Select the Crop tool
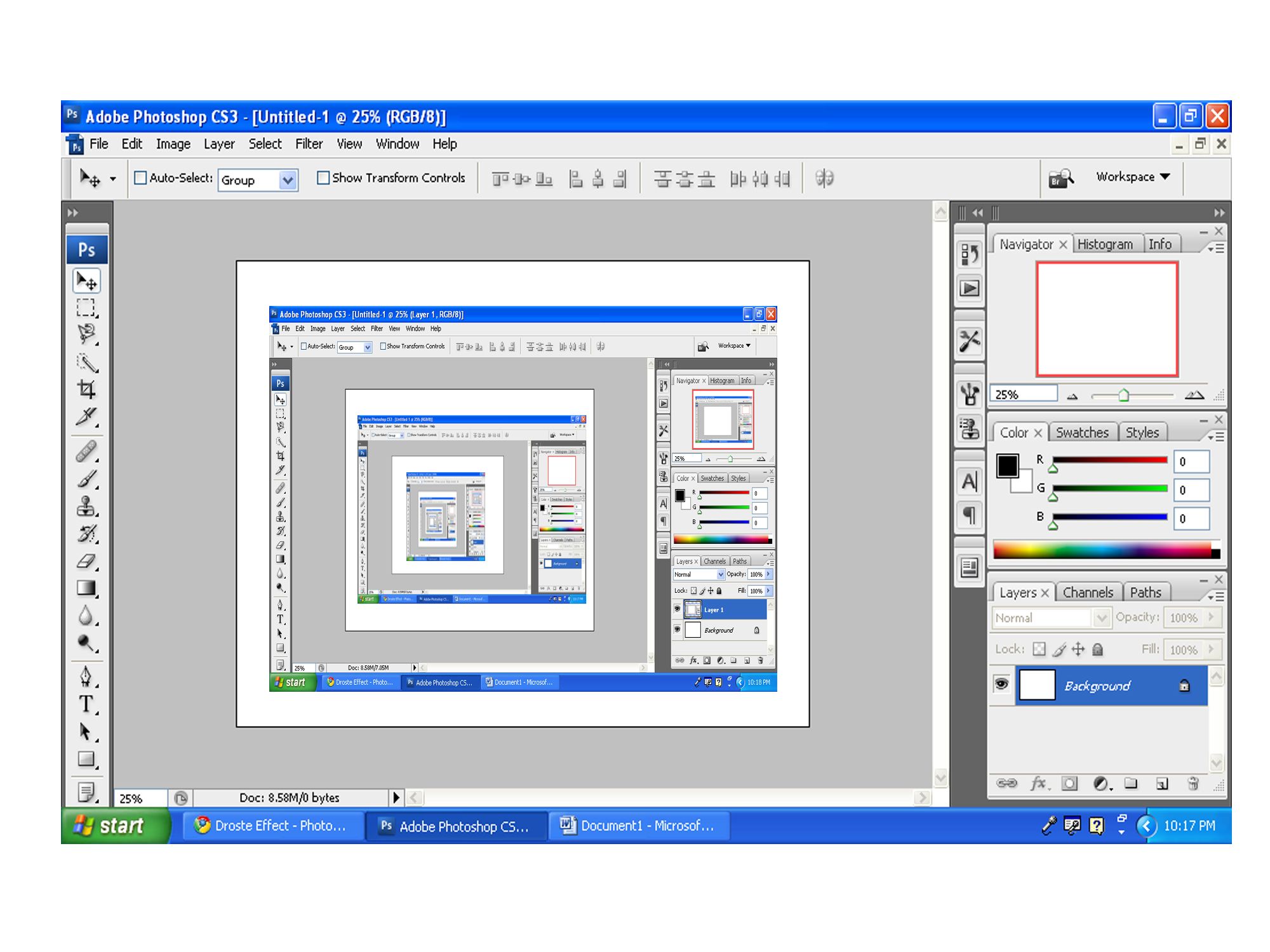The image size is (1270, 952). click(86, 389)
